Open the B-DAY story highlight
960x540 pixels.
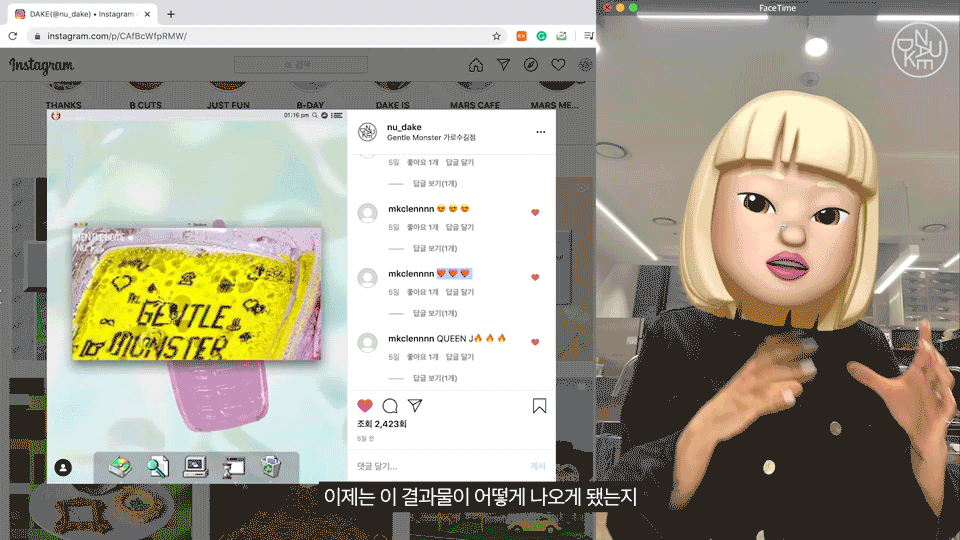click(310, 96)
